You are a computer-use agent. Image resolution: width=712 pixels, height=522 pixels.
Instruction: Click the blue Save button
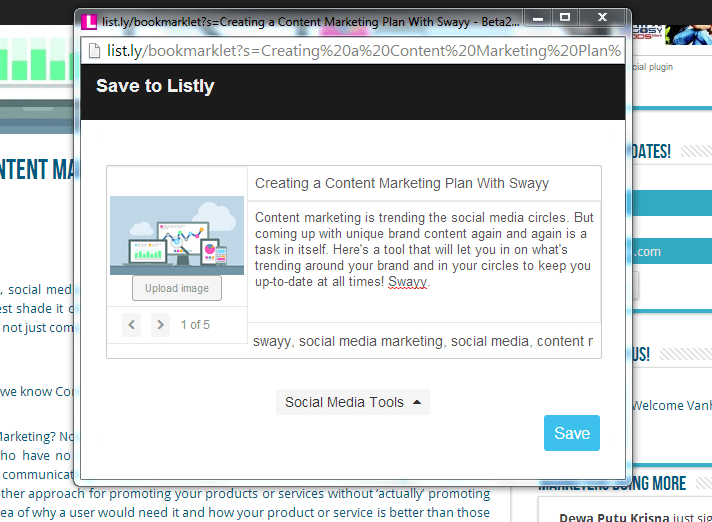coord(572,433)
